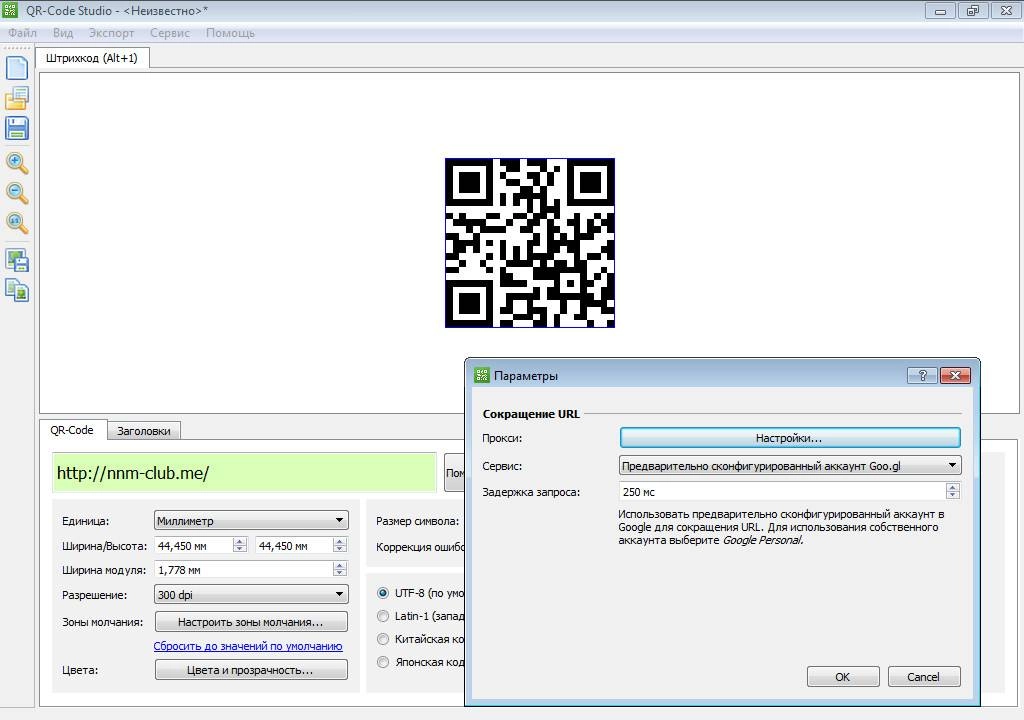Select the Latin-1 encoding radio button
Image resolution: width=1024 pixels, height=720 pixels.
pyautogui.click(x=383, y=616)
